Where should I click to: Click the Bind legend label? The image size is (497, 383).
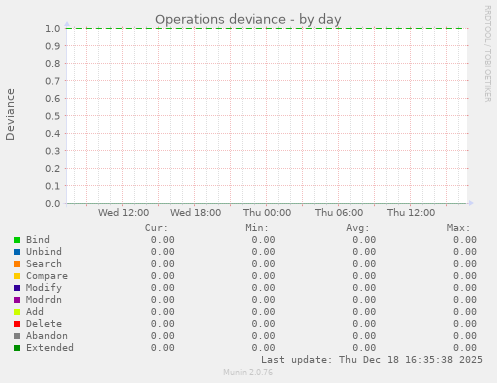click(38, 240)
